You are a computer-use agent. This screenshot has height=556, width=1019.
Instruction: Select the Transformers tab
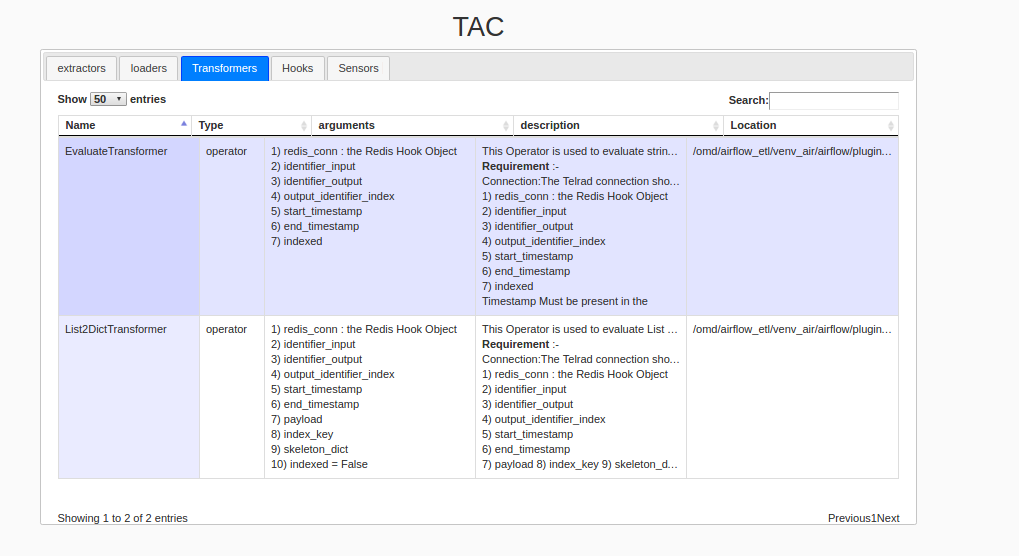(225, 68)
